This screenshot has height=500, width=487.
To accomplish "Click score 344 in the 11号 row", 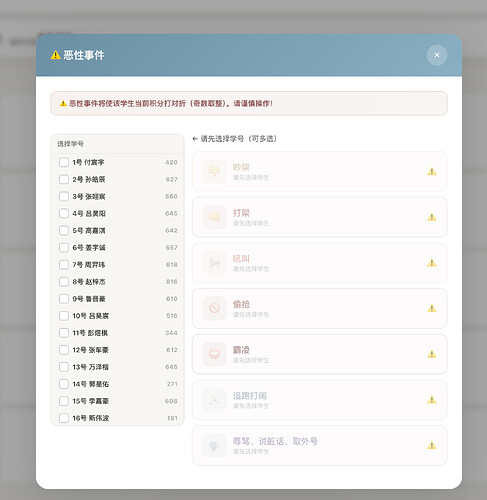I will click(x=171, y=333).
